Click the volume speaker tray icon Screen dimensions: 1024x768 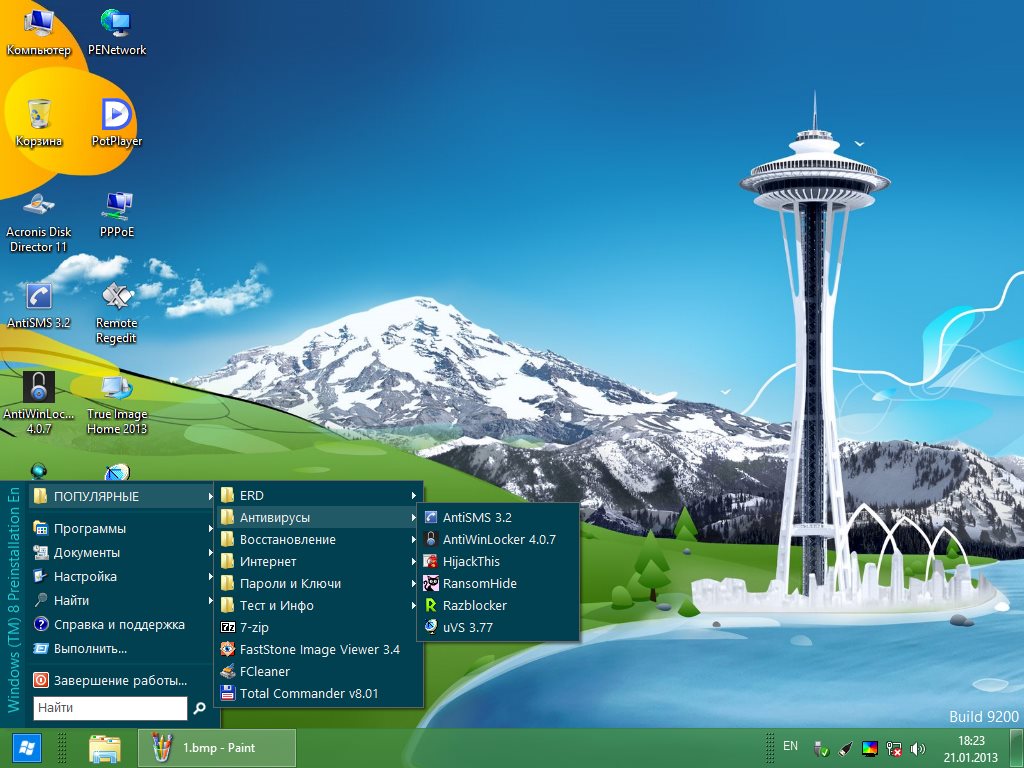coord(918,748)
